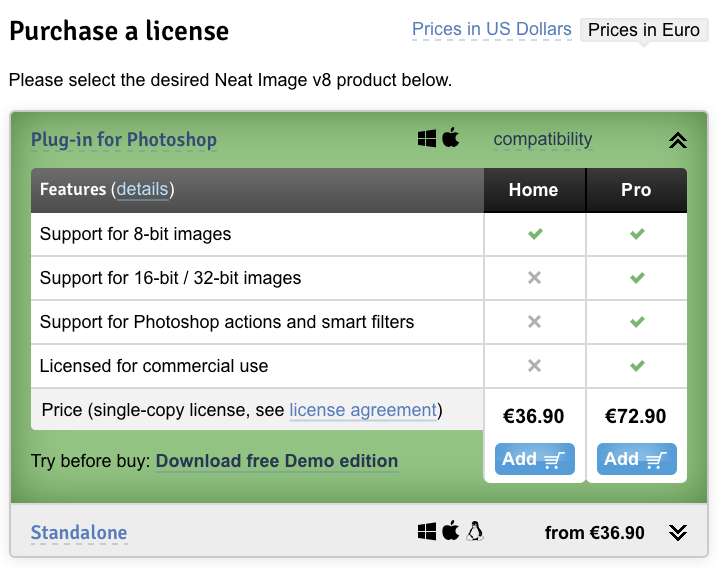Click the Linux penguin icon in Standalone row
This screenshot has height=568, width=718.
(x=475, y=531)
